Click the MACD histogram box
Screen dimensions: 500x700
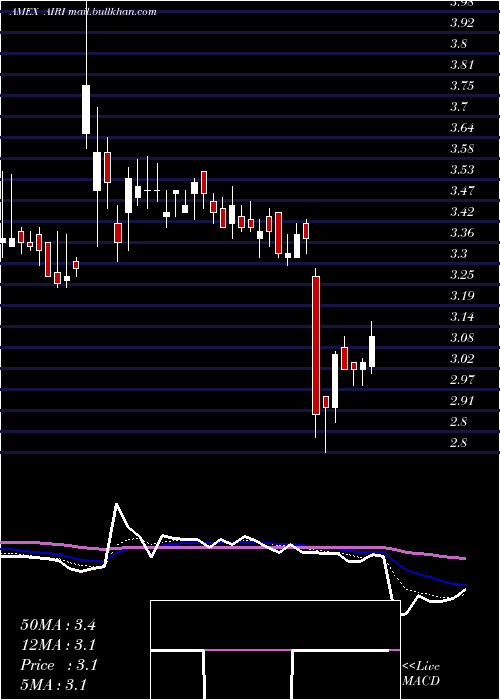click(275, 650)
